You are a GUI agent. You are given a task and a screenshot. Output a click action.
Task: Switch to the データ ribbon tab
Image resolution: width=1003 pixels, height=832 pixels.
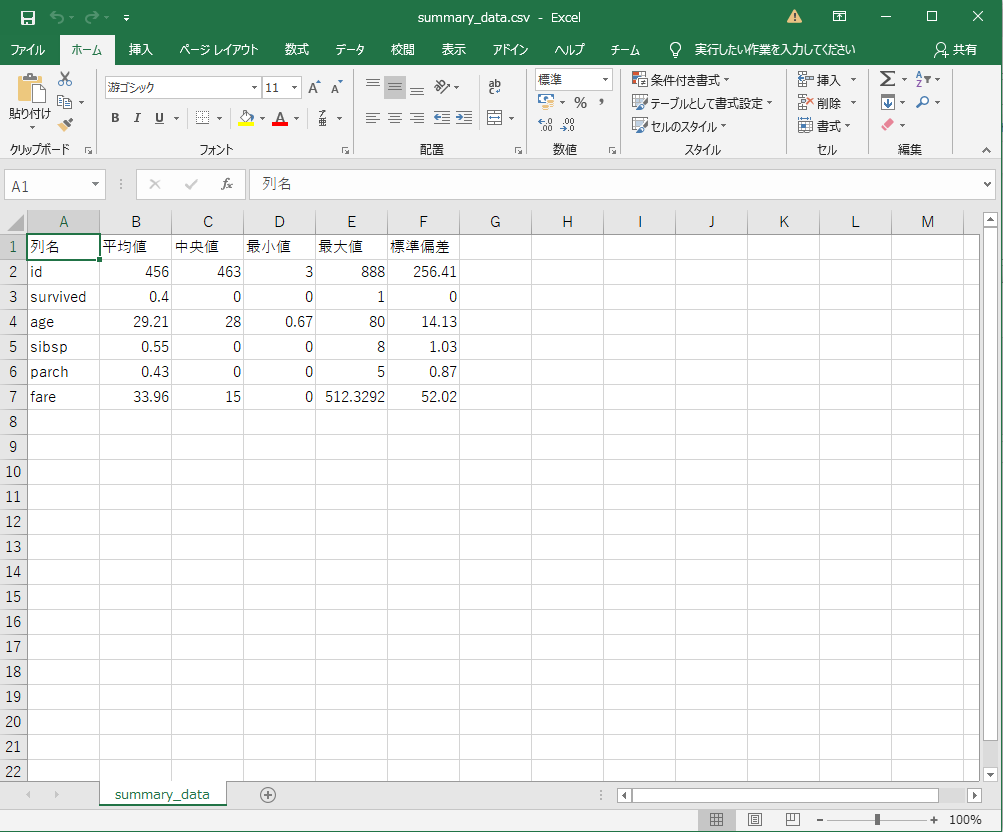click(350, 49)
